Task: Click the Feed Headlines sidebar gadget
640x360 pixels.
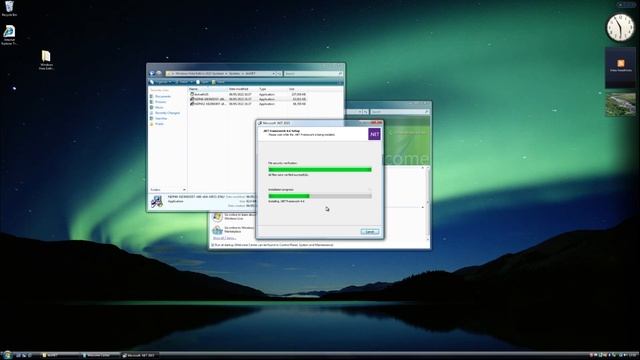Action: point(620,67)
